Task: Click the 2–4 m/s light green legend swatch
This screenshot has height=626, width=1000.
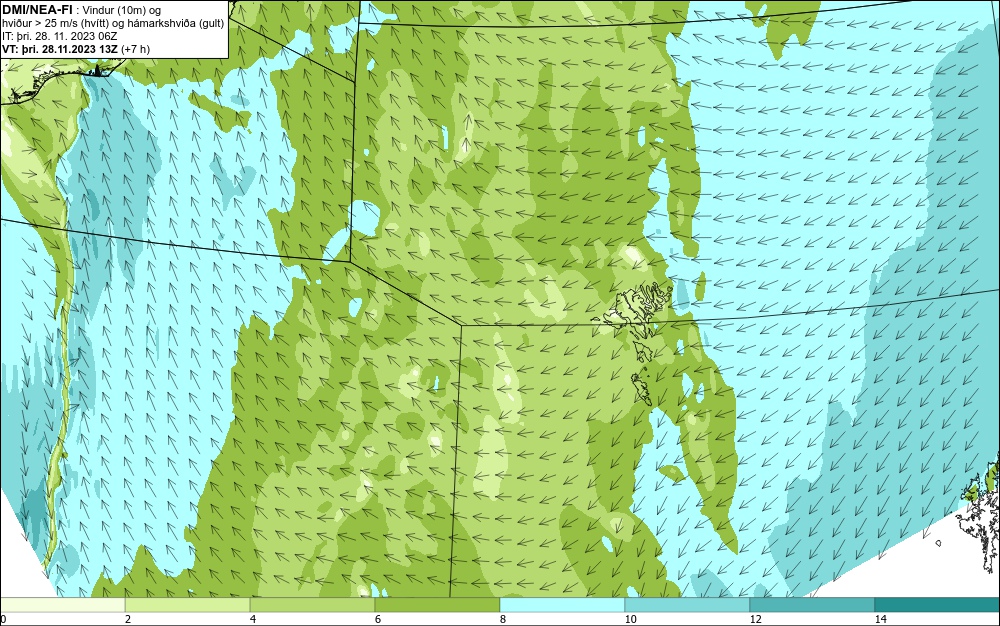Action: click(x=188, y=605)
